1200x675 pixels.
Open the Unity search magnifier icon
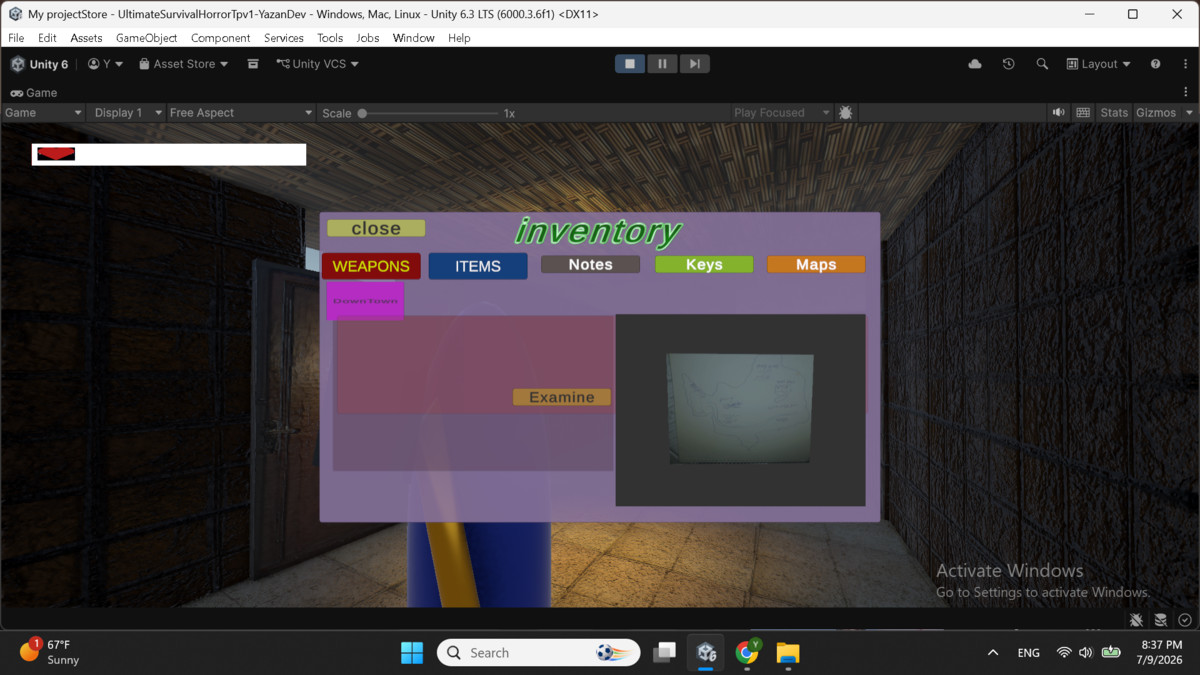click(1042, 64)
